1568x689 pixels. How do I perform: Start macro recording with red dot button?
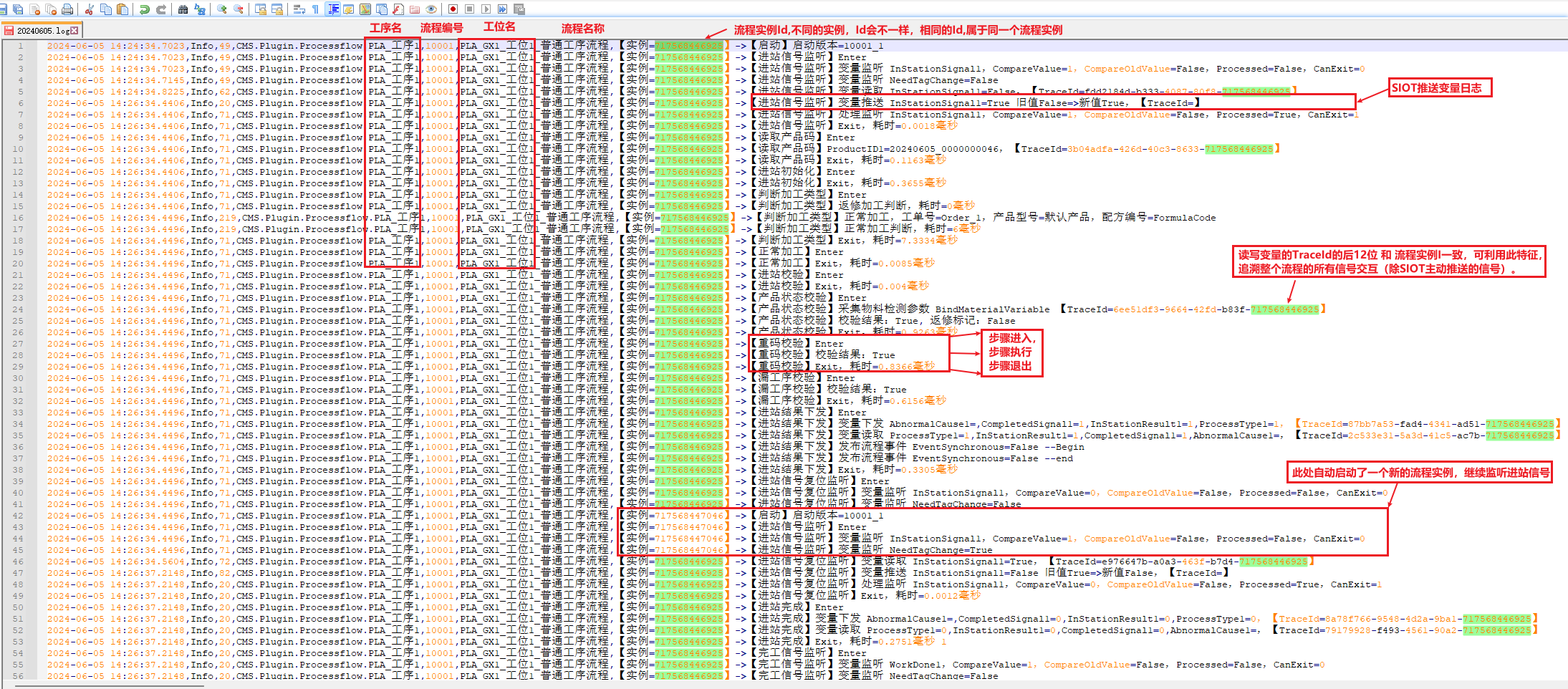[453, 9]
